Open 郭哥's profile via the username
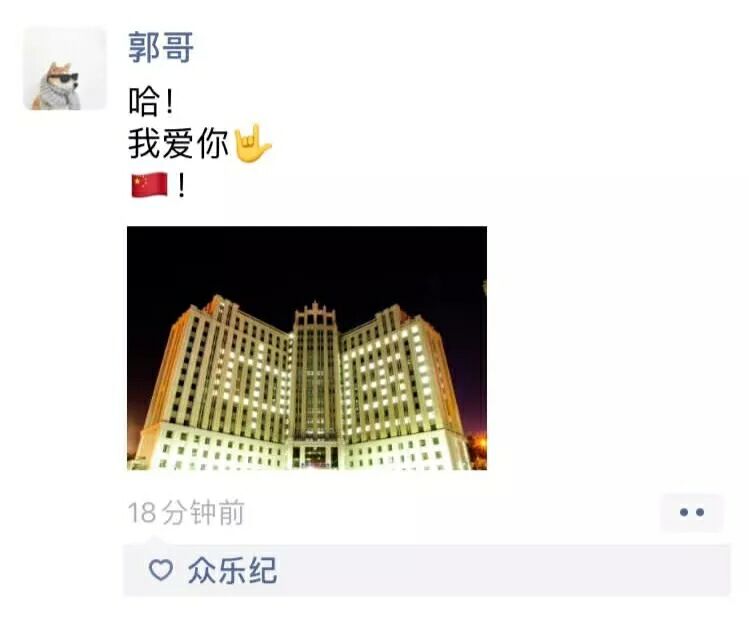 coord(160,47)
